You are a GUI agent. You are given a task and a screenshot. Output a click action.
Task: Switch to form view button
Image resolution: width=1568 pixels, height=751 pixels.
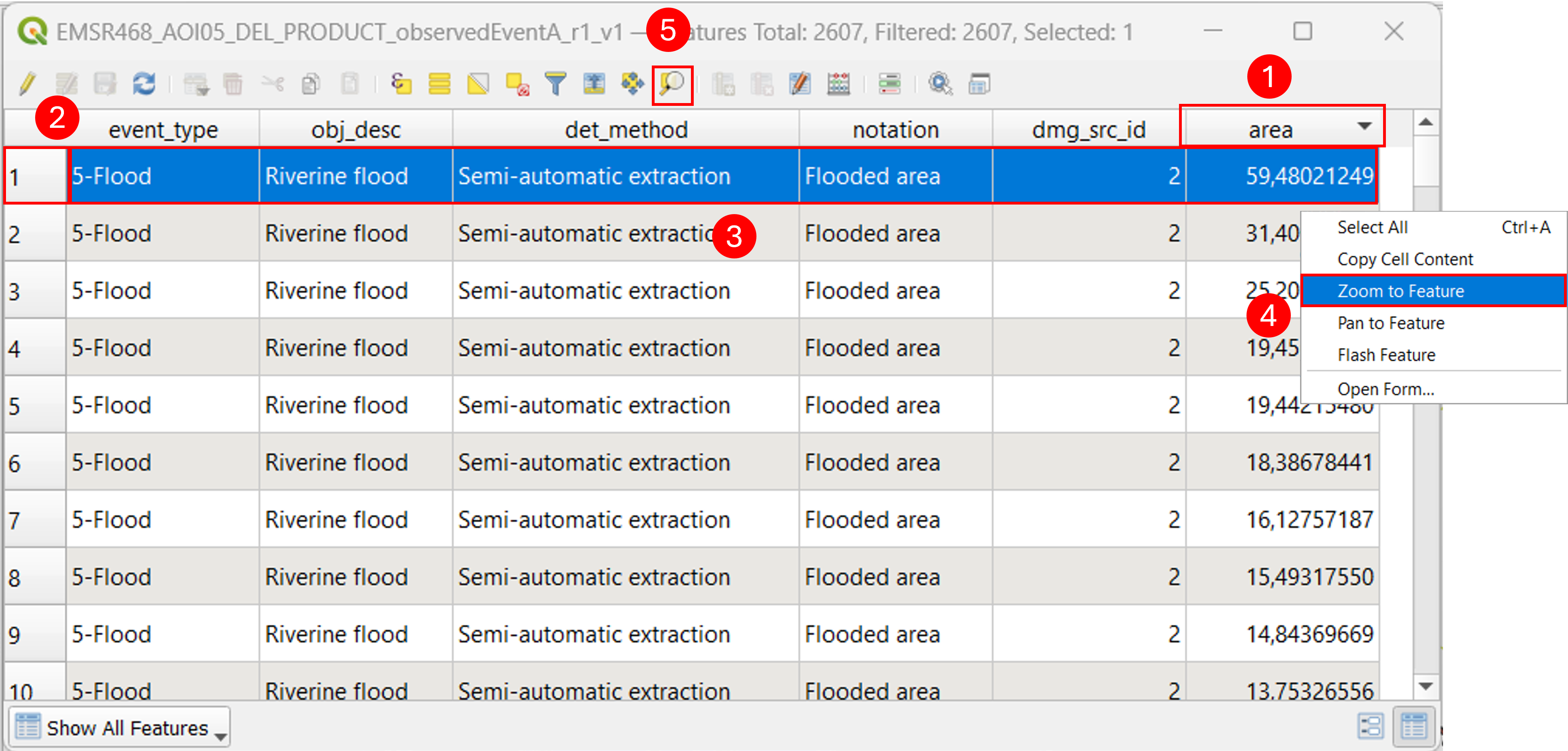coord(1371,726)
